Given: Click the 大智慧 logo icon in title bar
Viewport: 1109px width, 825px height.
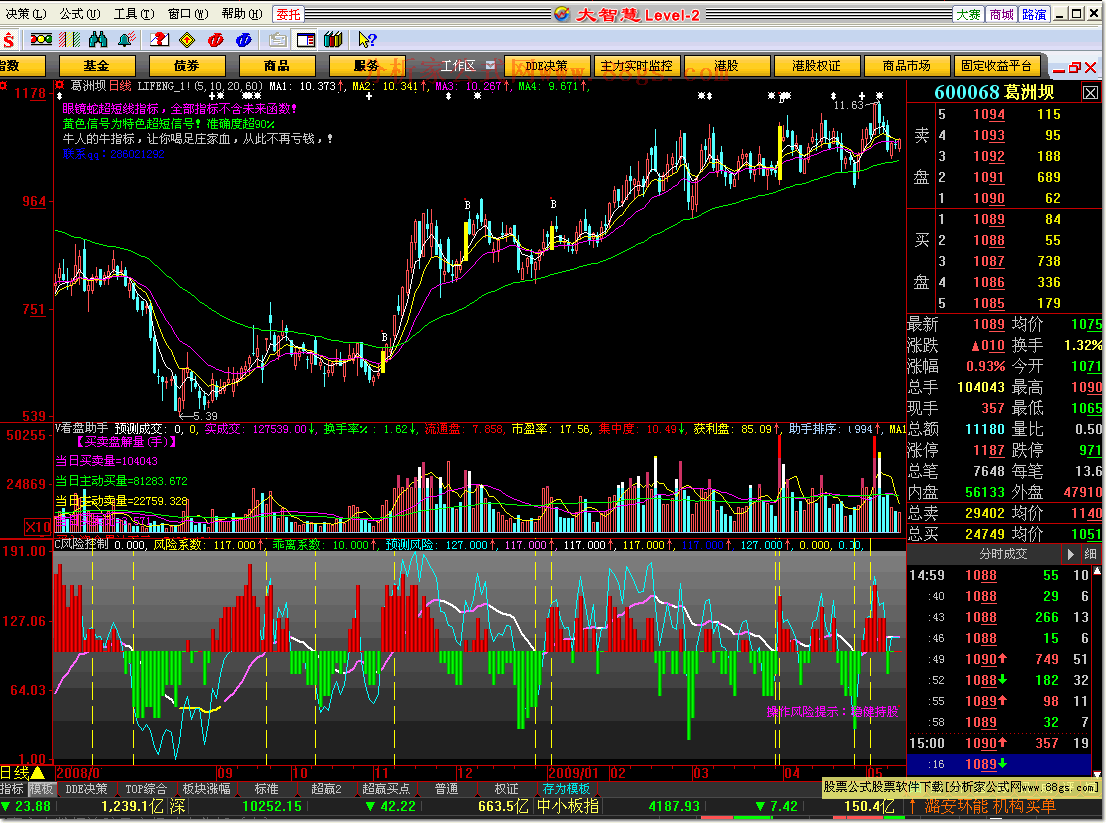Looking at the screenshot, I should coord(562,13).
